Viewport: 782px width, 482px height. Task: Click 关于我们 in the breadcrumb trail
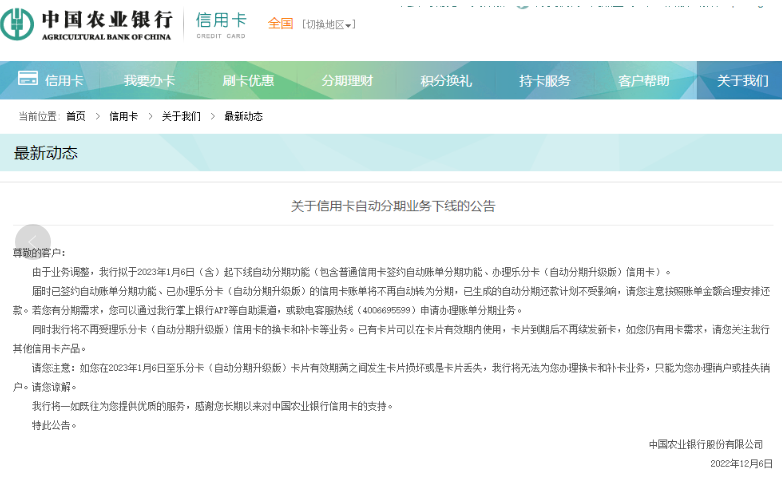point(181,117)
